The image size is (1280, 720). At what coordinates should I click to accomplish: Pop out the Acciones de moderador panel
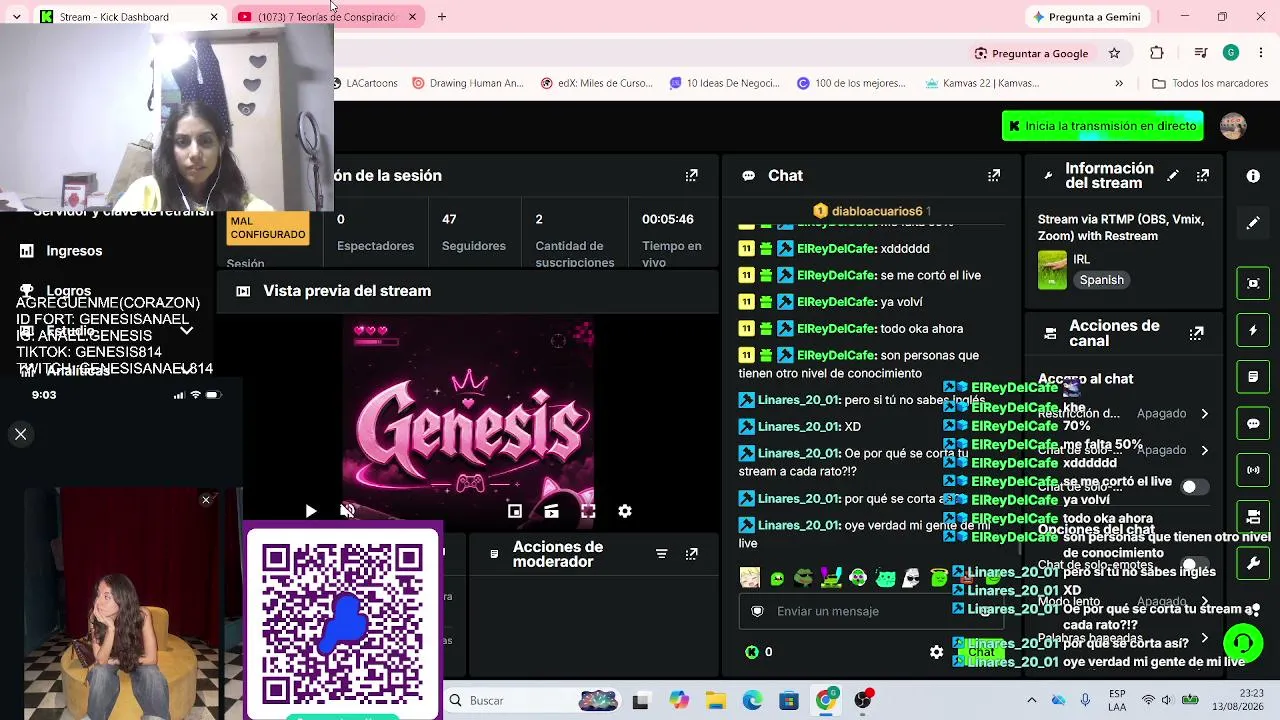coord(692,554)
